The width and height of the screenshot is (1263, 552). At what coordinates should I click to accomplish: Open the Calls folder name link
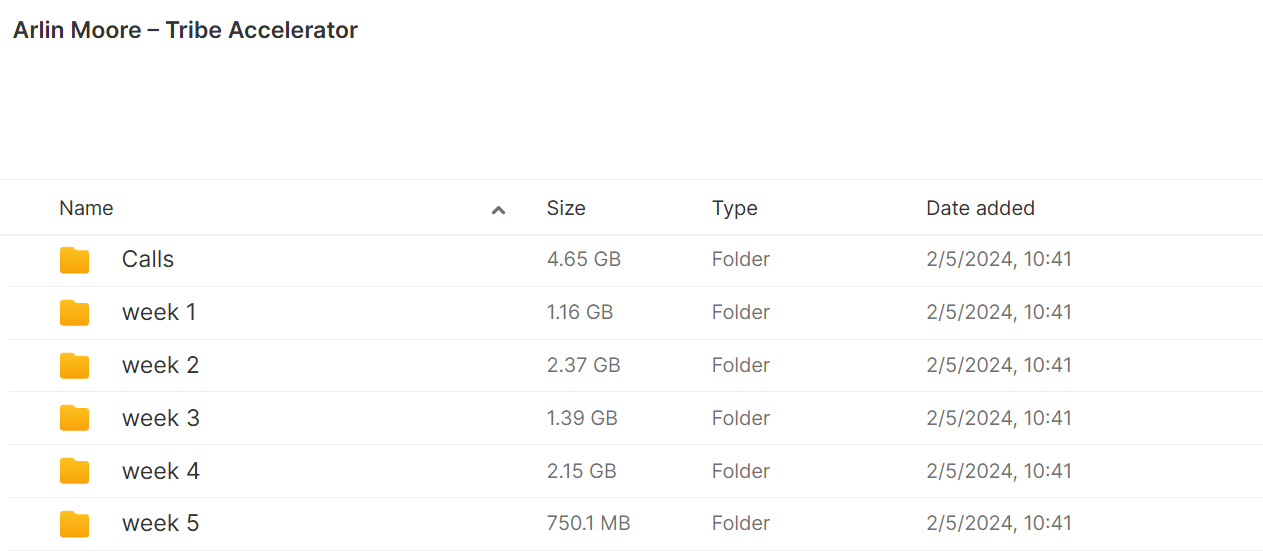148,259
